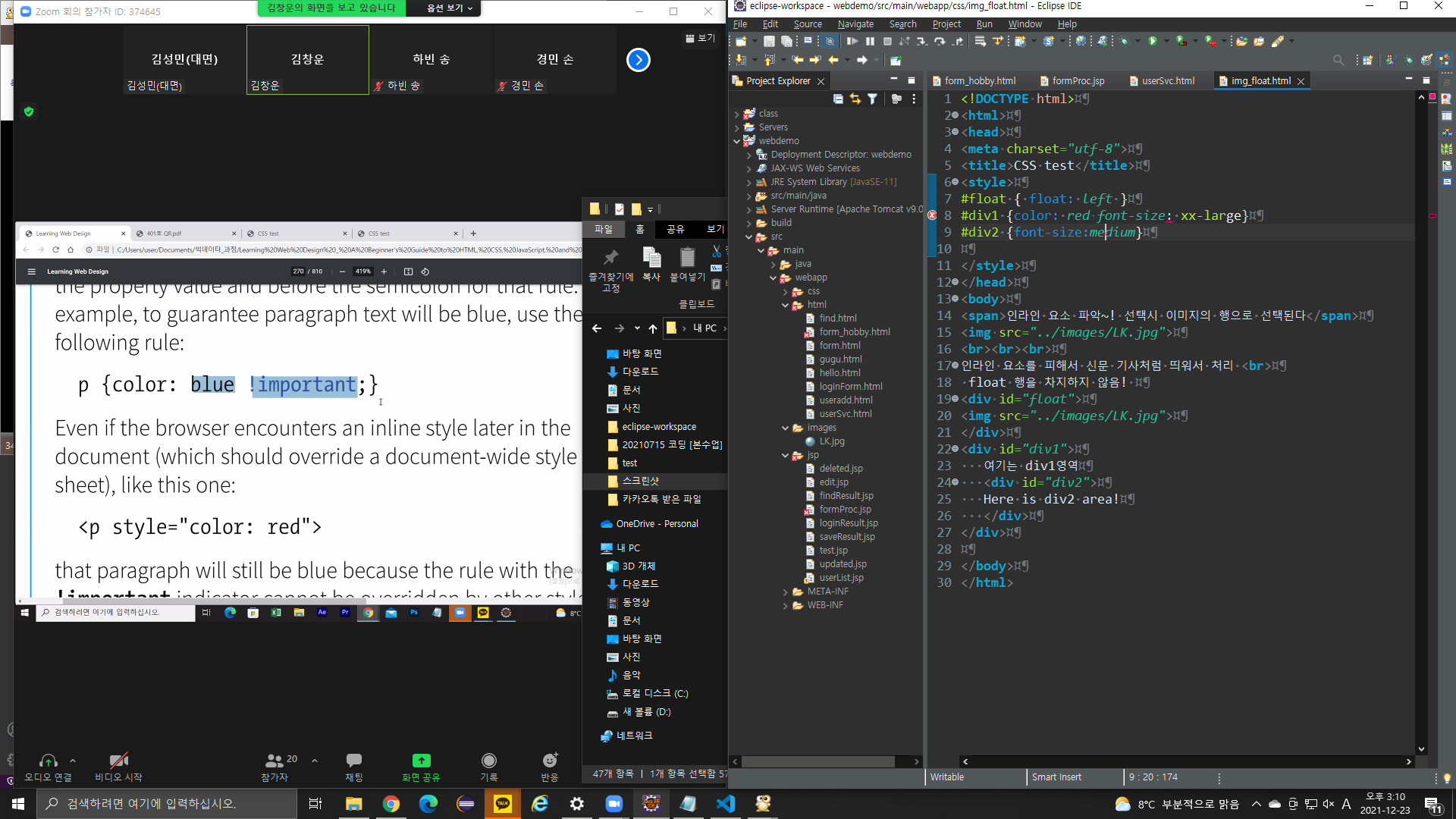
Task: Switch to the userSvc.html editor tab
Action: (x=1167, y=81)
